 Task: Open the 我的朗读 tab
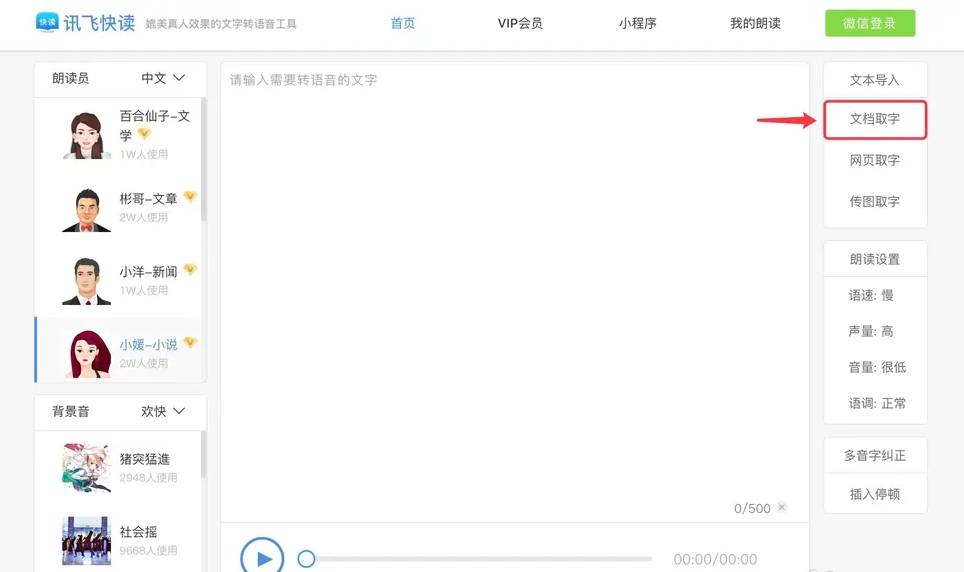click(755, 23)
